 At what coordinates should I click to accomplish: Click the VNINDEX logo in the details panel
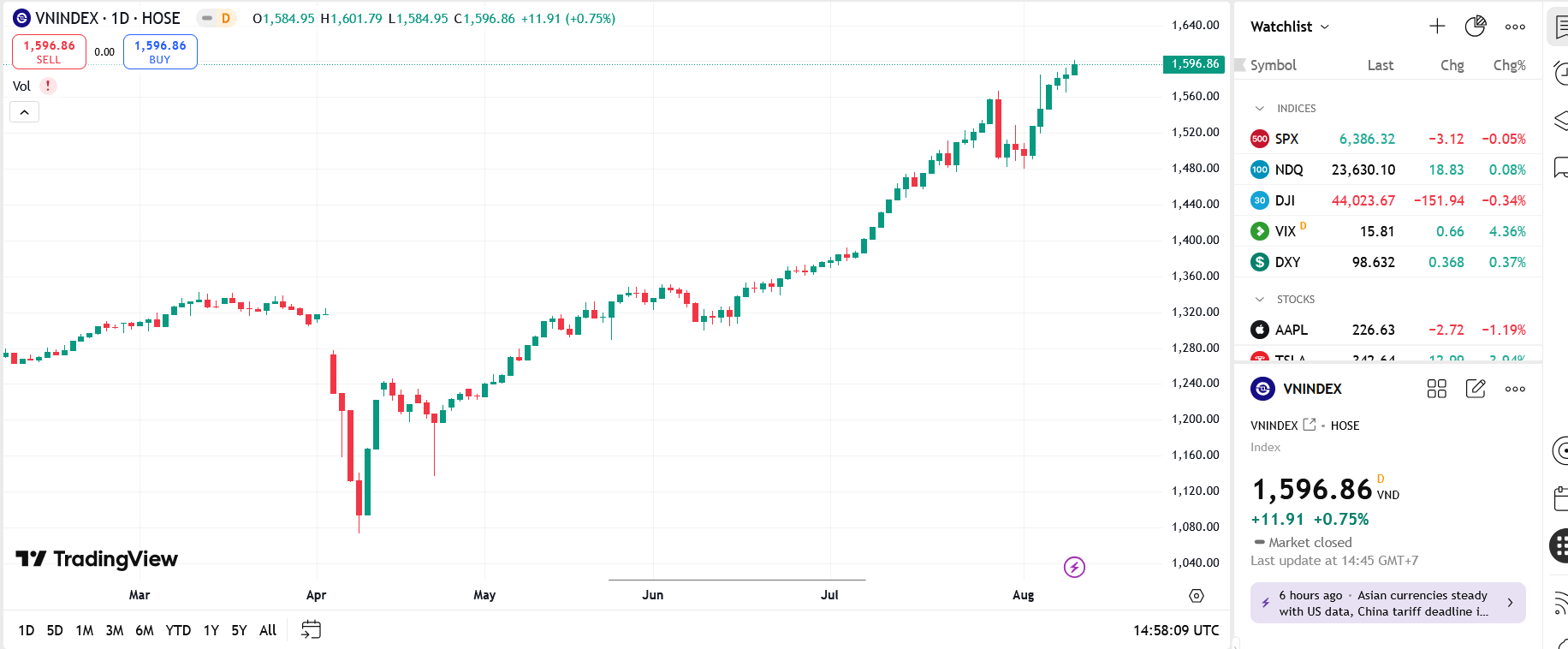1262,389
